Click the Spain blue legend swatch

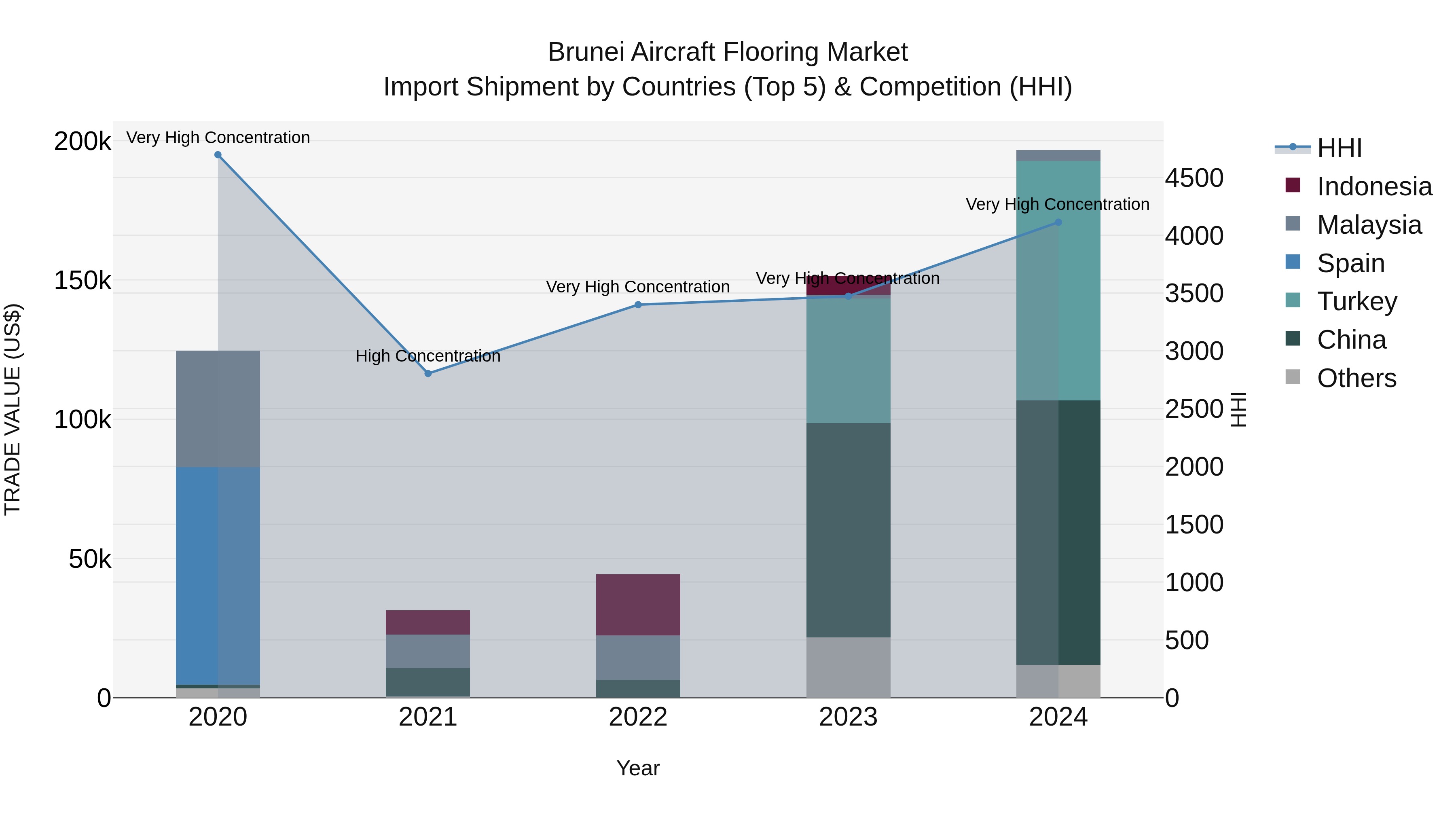(1293, 262)
